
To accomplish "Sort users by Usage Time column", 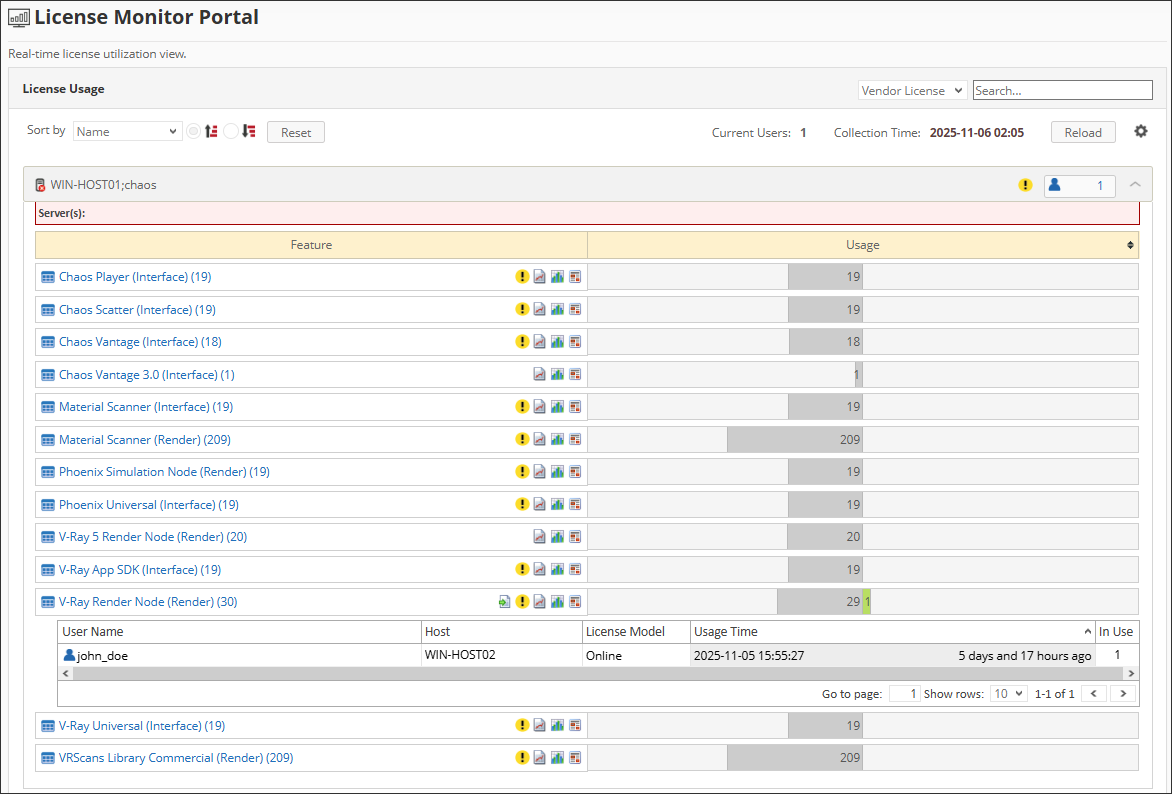I will click(888, 631).
